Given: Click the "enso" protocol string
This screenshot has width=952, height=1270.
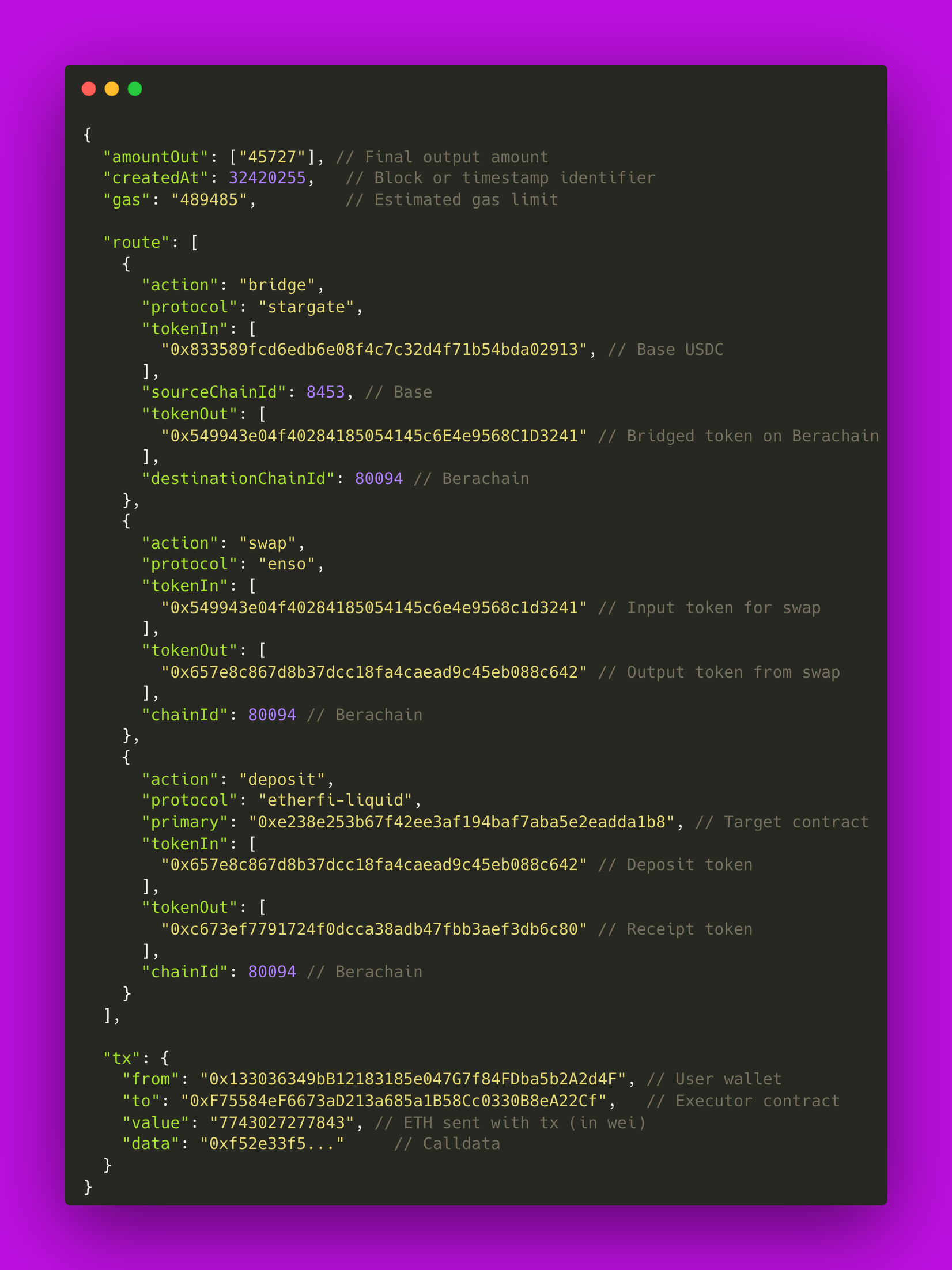Looking at the screenshot, I should click(x=287, y=564).
